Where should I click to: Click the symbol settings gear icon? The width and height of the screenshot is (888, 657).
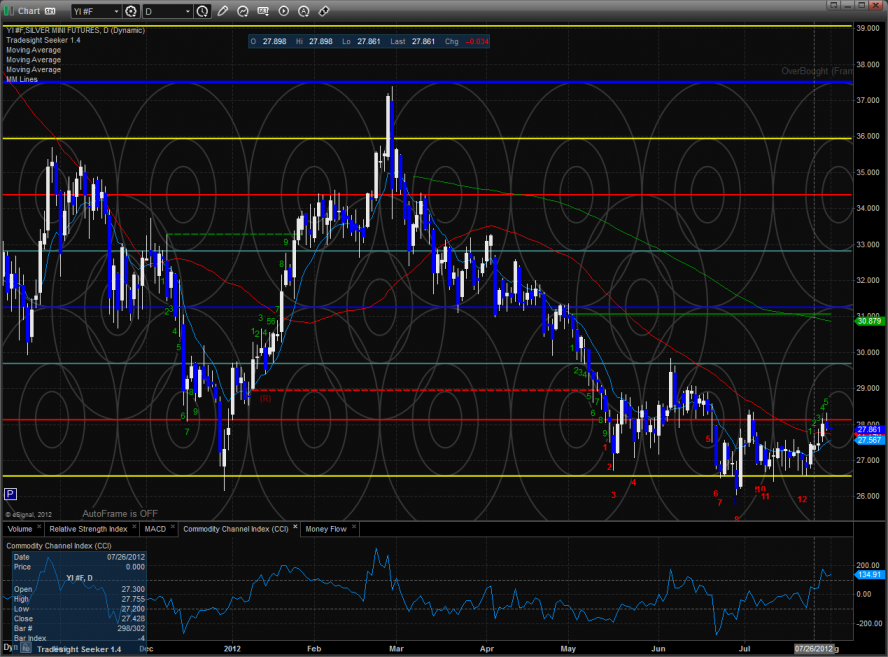pos(130,11)
